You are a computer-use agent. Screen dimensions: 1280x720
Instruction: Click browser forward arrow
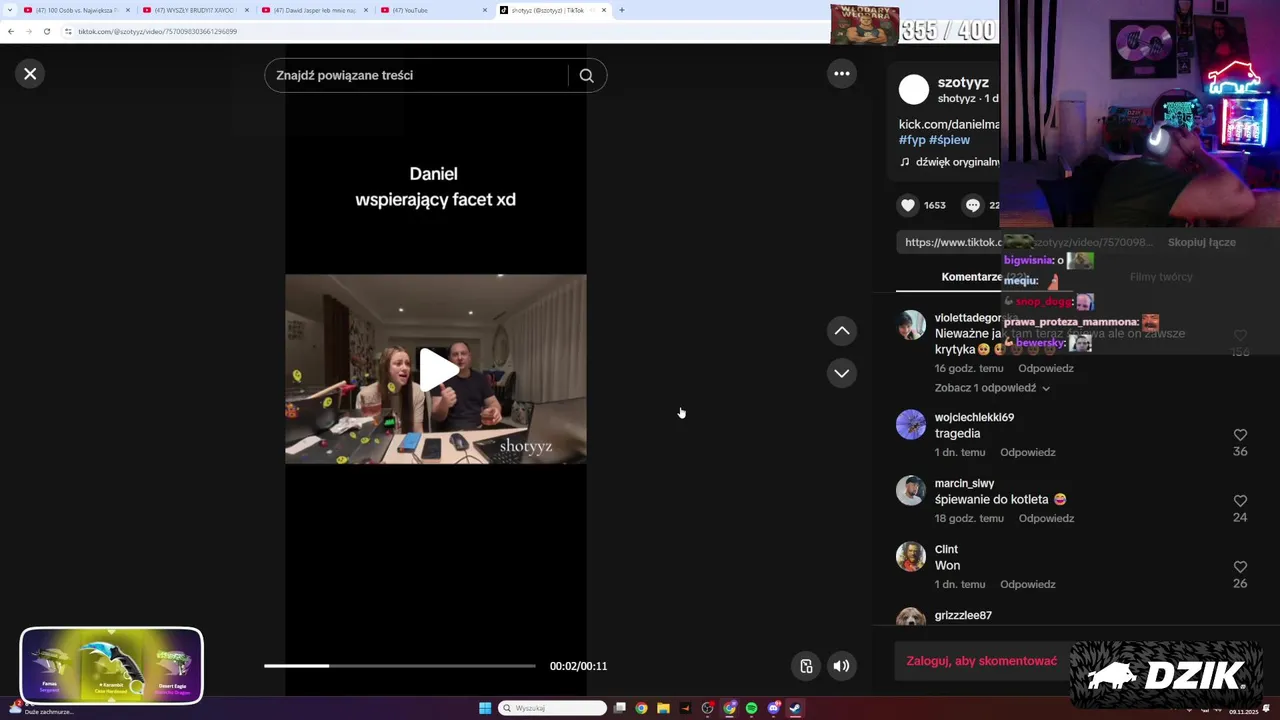28,31
